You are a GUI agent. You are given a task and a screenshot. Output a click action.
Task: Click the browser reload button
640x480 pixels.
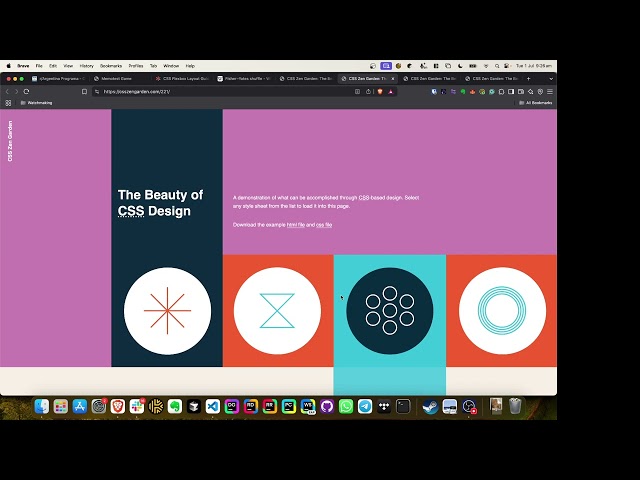26,91
